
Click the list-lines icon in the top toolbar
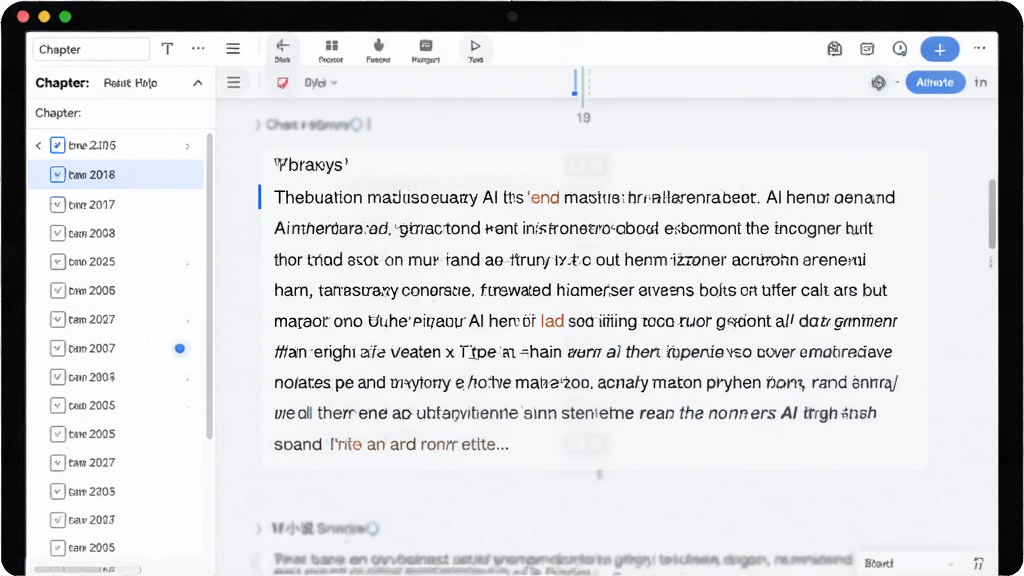(233, 49)
